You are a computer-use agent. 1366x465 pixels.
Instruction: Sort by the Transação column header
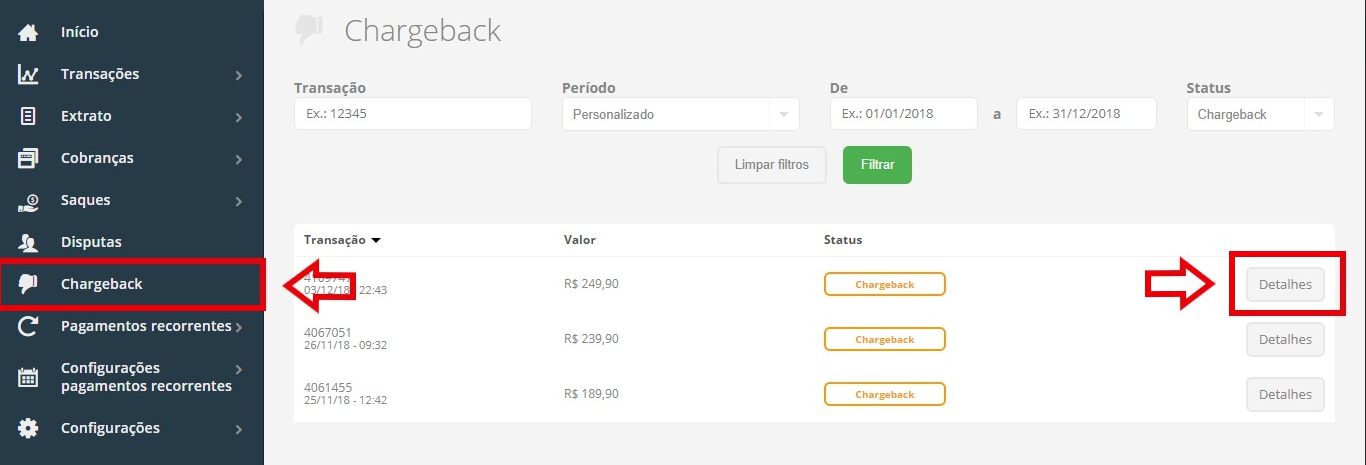click(x=342, y=240)
